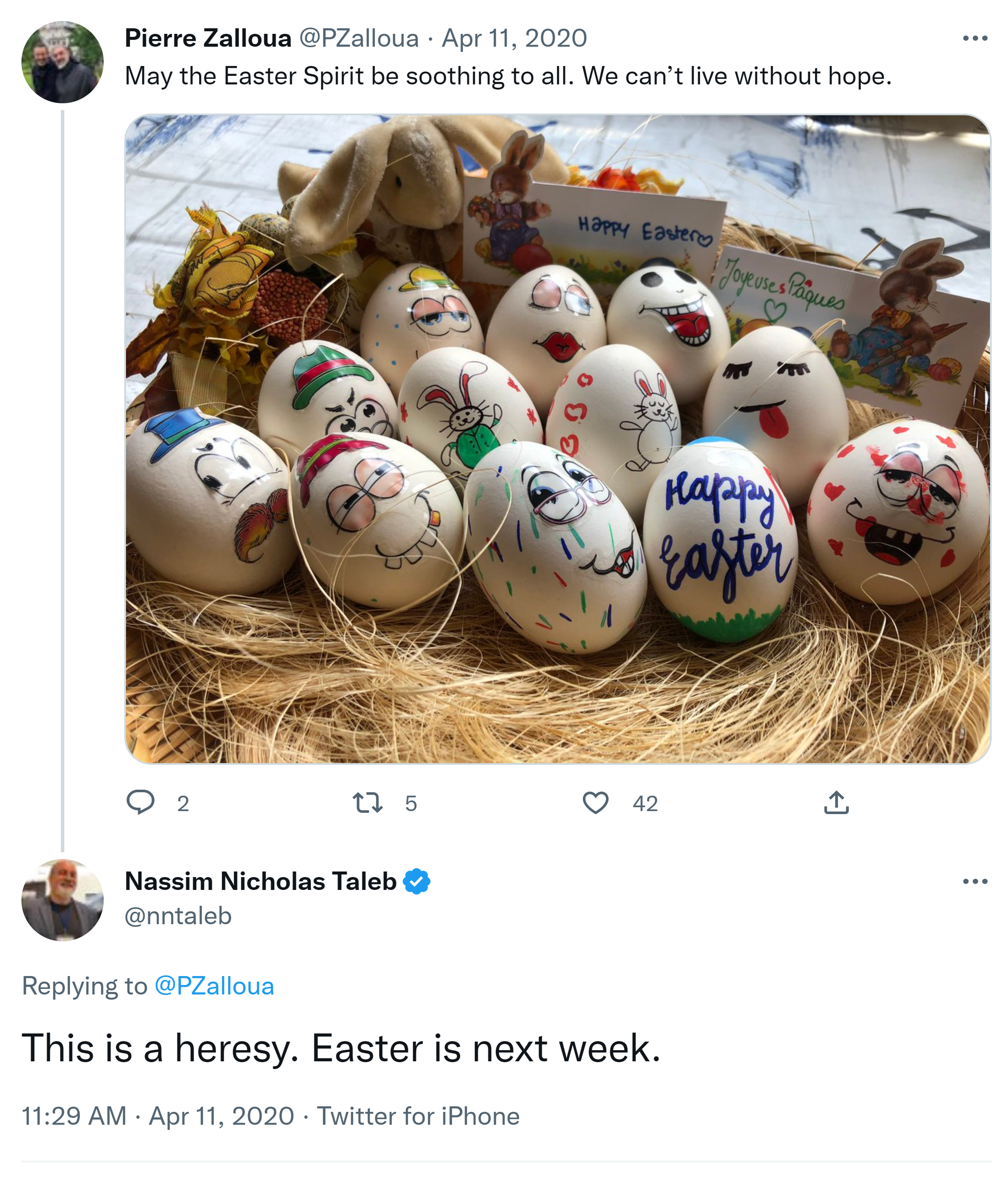
Task: Click the @PZalloua handle beside the name
Action: (359, 39)
